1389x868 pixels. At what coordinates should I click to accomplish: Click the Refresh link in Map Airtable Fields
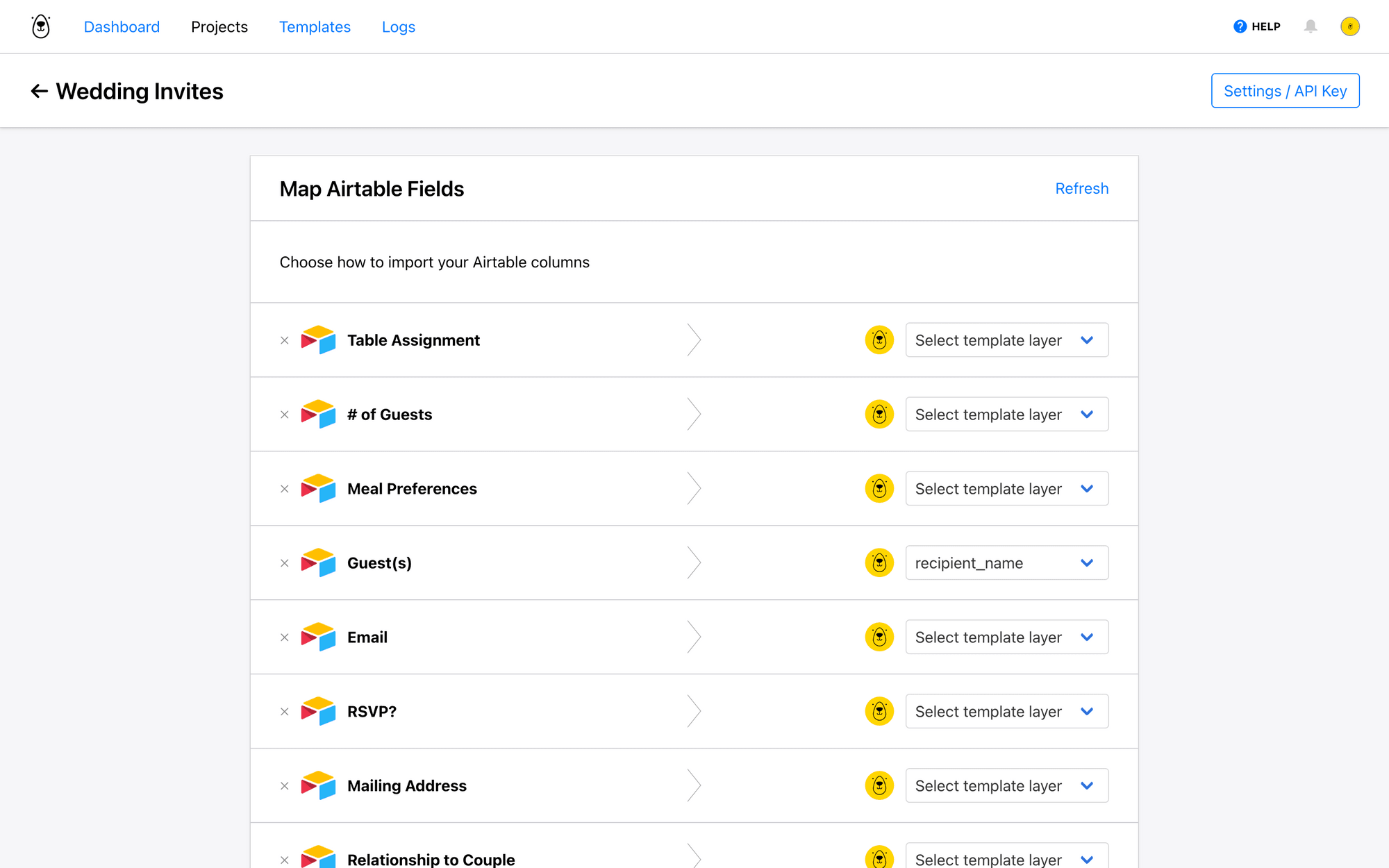coord(1081,188)
